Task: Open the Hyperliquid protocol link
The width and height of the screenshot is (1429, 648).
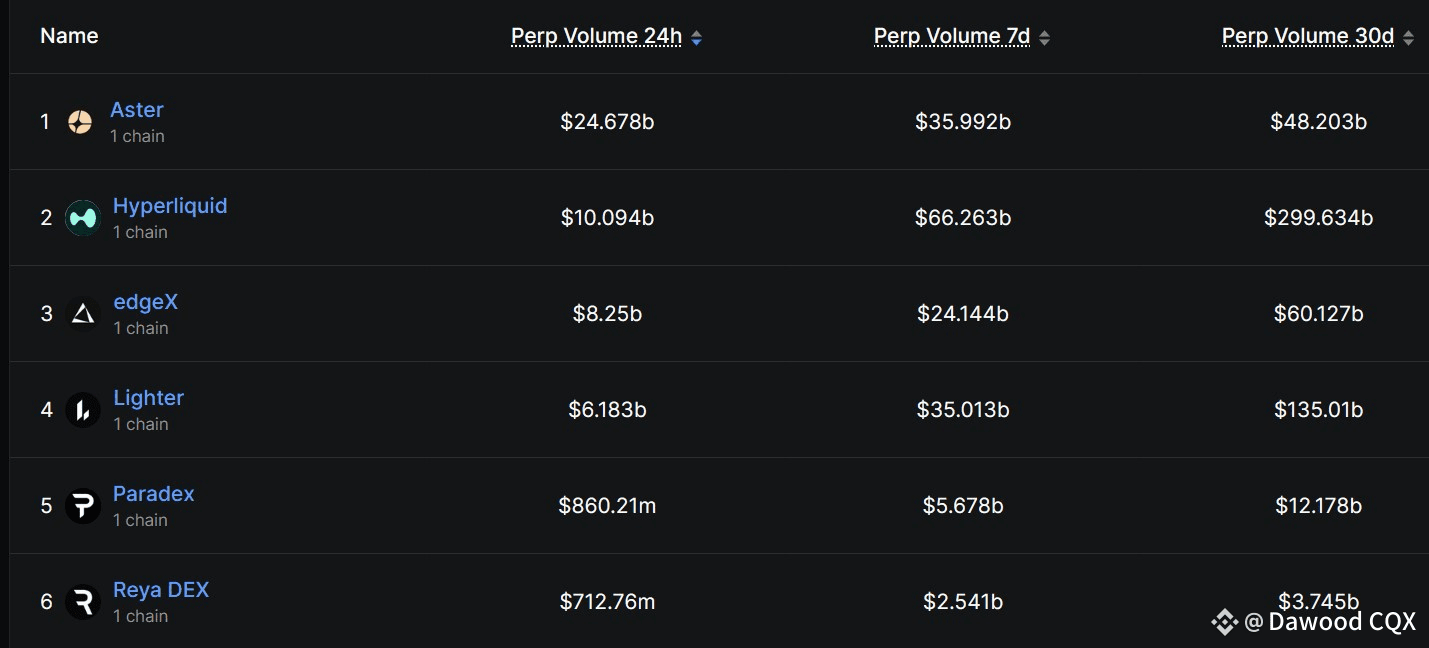Action: pos(170,206)
